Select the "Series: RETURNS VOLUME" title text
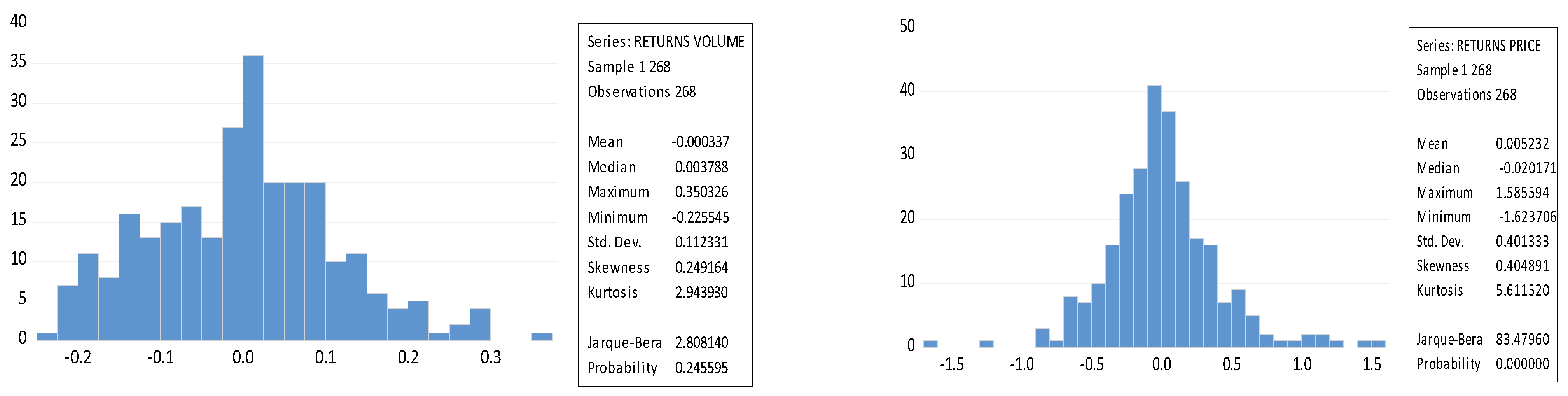 click(x=665, y=41)
